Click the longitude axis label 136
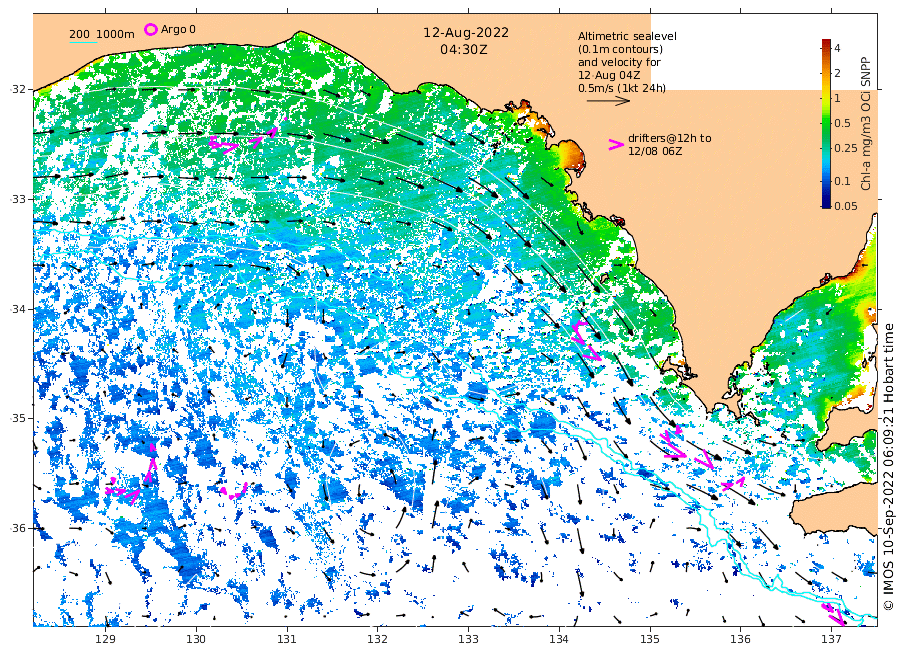Viewport: 900px width, 660px height. (740, 639)
